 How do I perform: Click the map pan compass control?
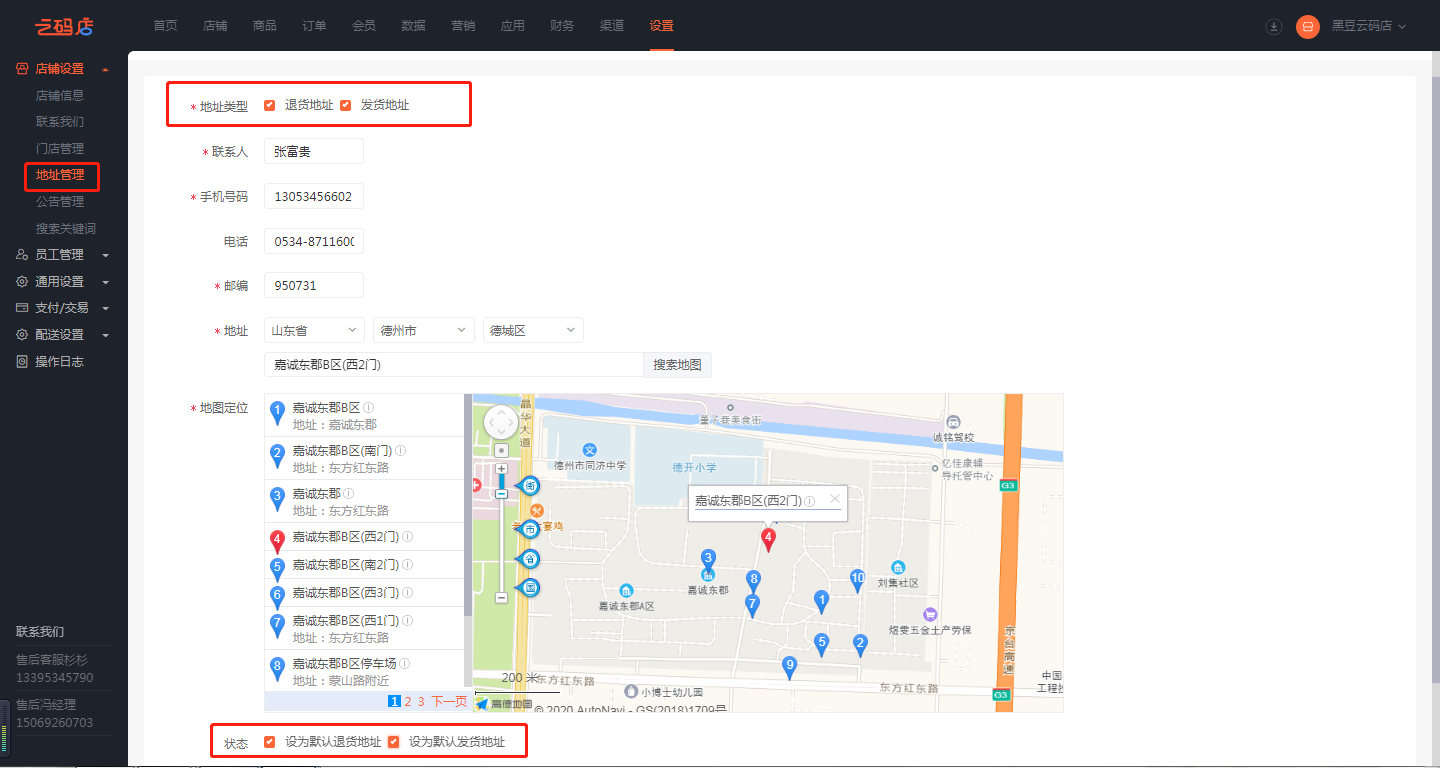[501, 422]
